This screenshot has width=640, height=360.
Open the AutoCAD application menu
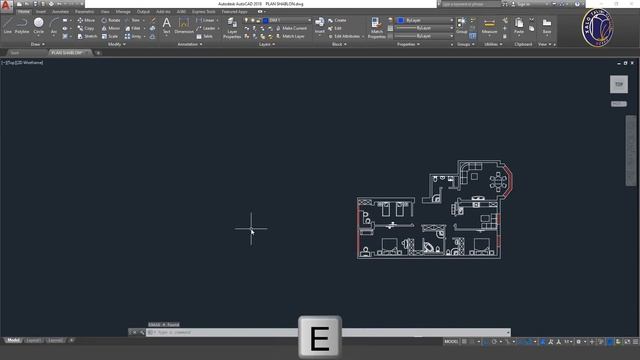(x=6, y=6)
